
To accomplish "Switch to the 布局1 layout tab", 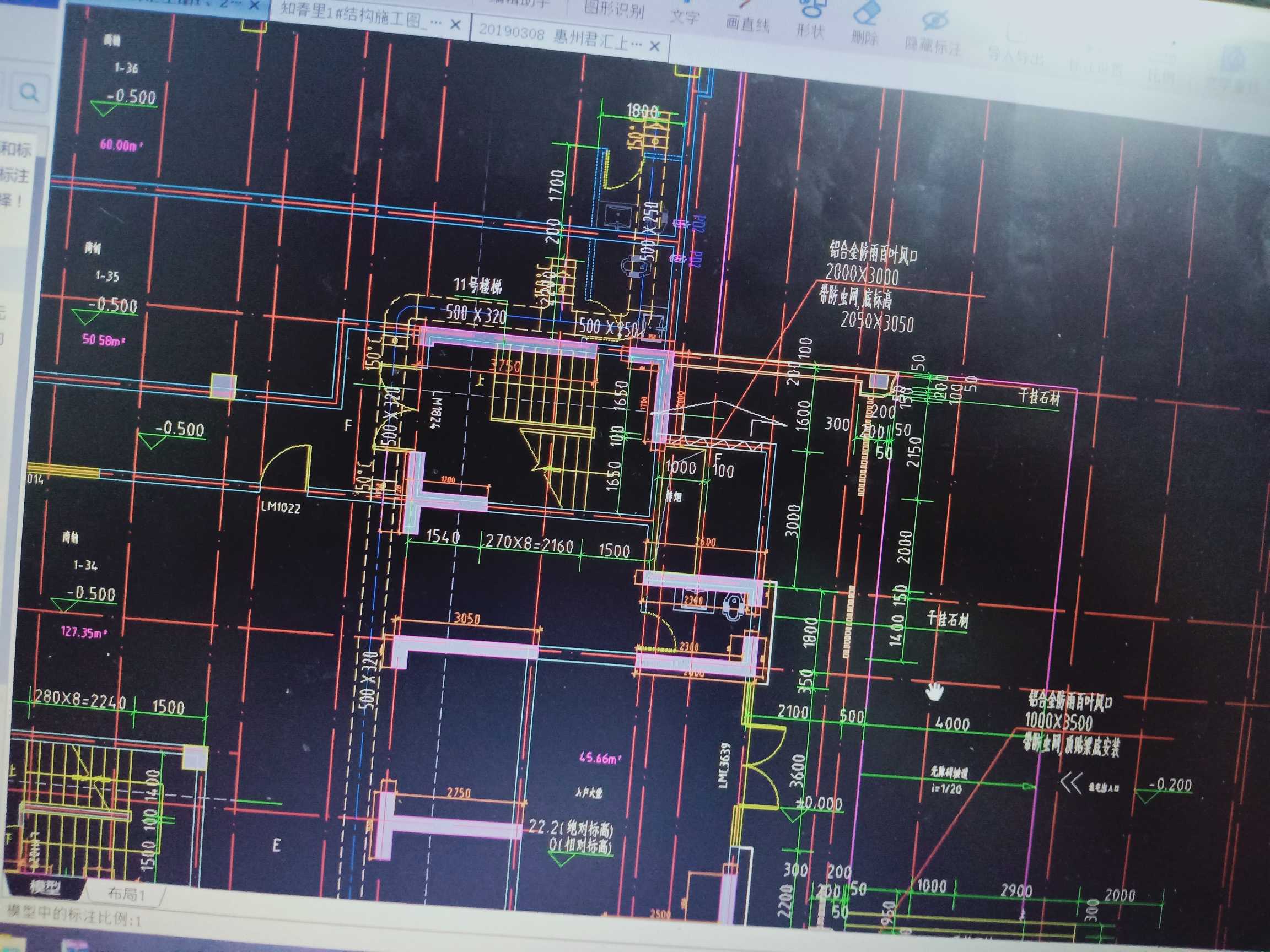I will point(126,894).
